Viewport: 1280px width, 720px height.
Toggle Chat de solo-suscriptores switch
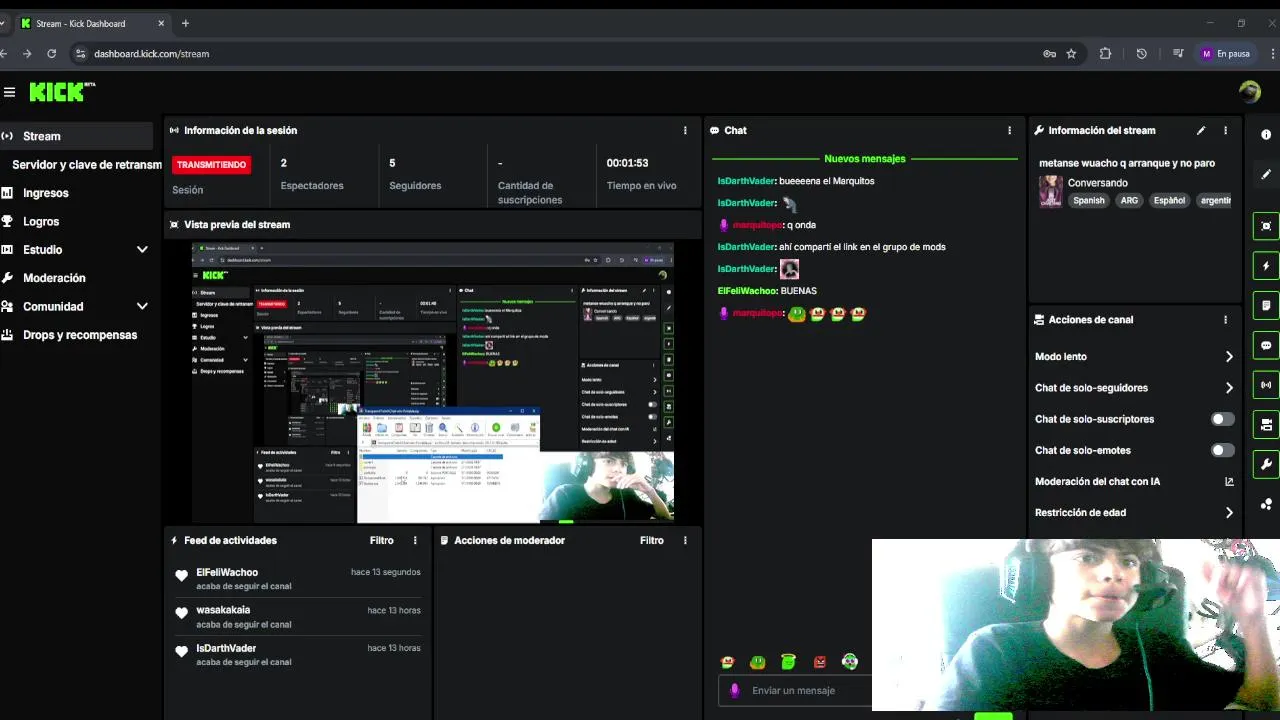[1222, 419]
